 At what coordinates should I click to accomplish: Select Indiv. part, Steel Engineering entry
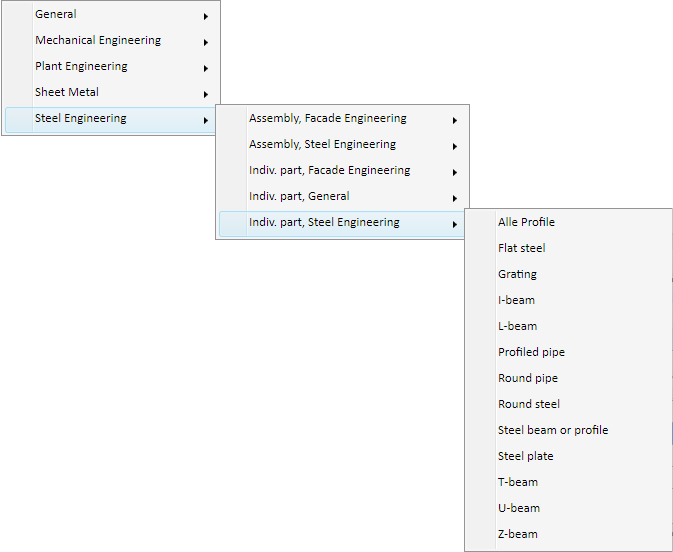(x=342, y=224)
